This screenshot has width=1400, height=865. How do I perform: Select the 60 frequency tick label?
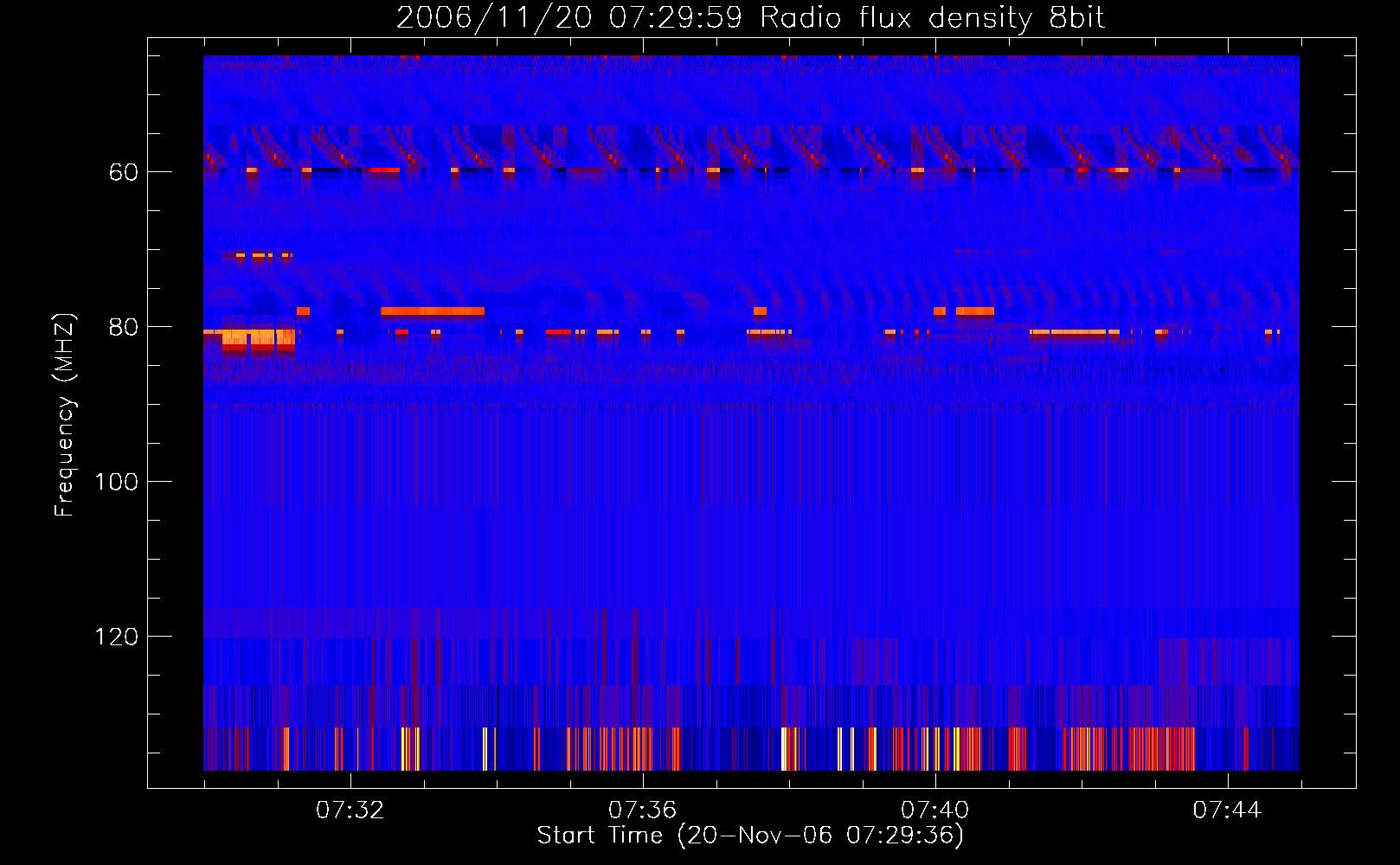pyautogui.click(x=123, y=172)
